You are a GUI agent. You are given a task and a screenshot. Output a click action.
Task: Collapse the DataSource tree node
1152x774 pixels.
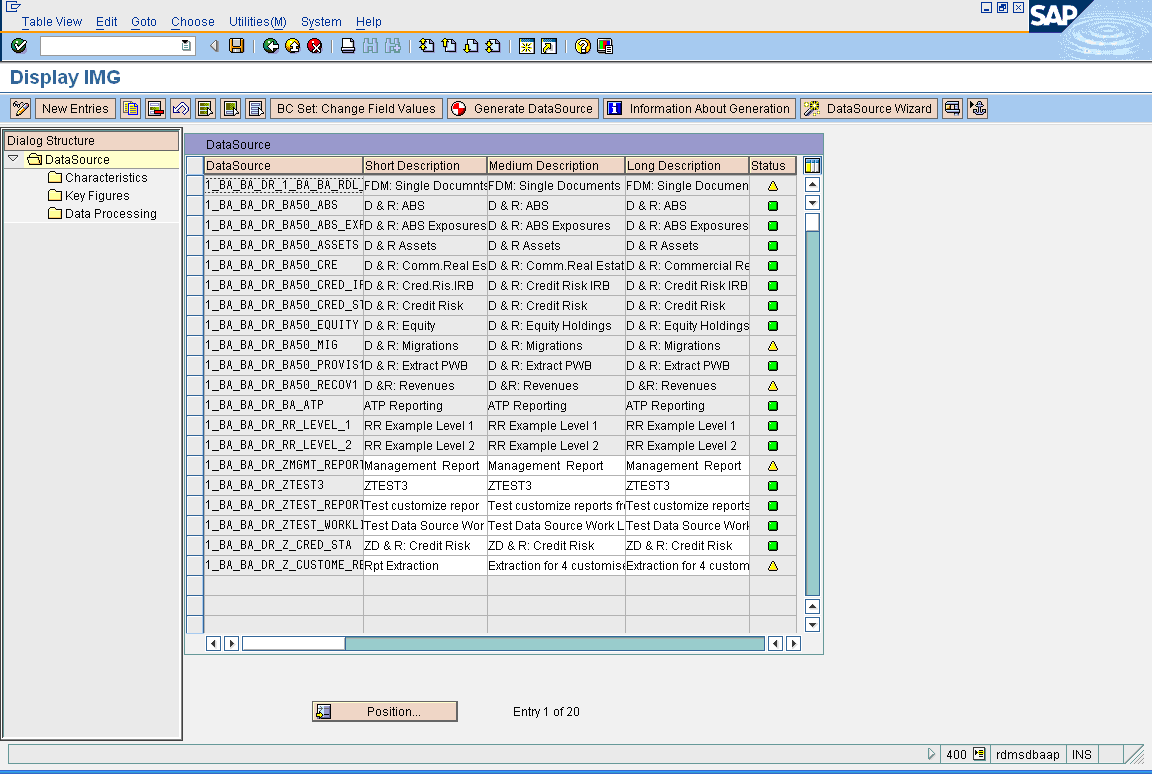[x=13, y=159]
